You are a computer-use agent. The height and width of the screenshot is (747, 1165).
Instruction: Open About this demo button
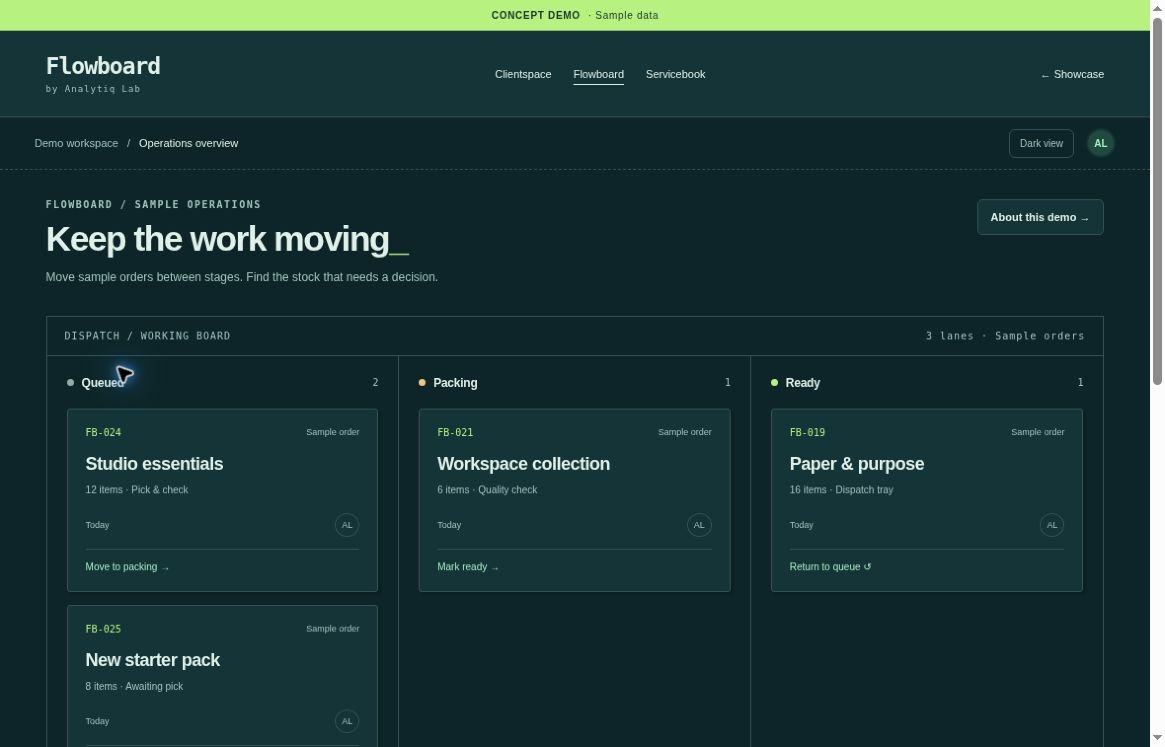[1040, 217]
